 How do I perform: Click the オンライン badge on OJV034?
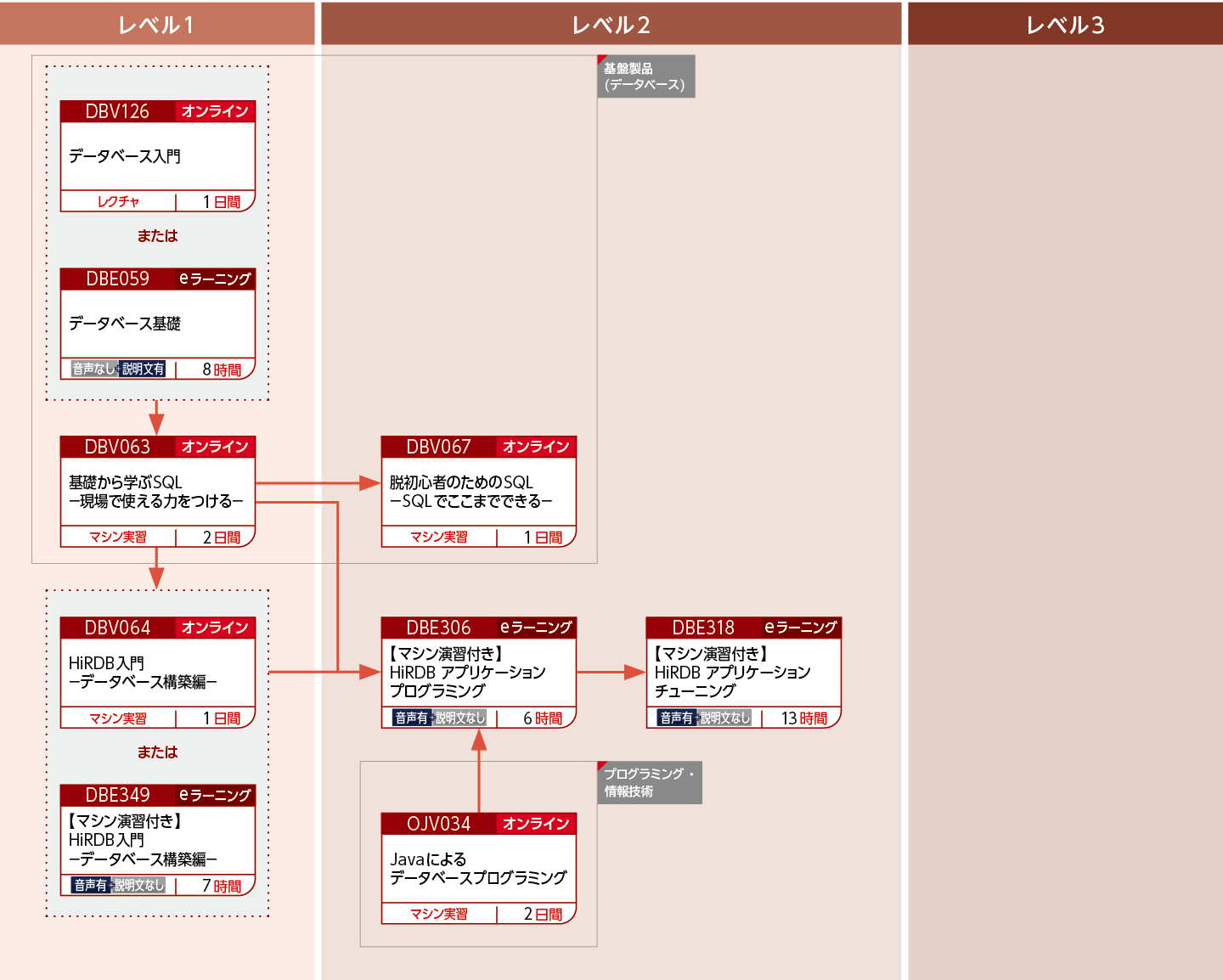click(x=536, y=824)
